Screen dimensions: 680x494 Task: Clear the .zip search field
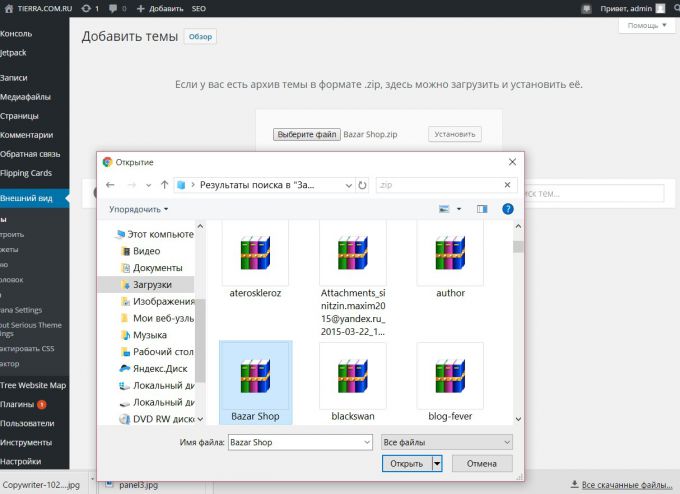[x=507, y=185]
